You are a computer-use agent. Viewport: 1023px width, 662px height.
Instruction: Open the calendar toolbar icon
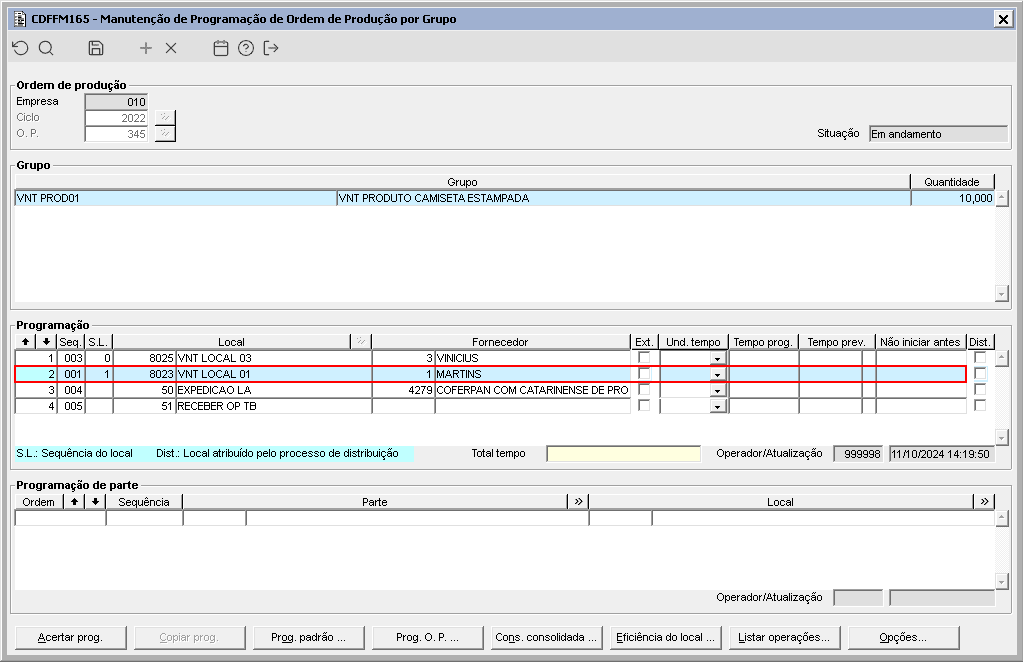(221, 48)
